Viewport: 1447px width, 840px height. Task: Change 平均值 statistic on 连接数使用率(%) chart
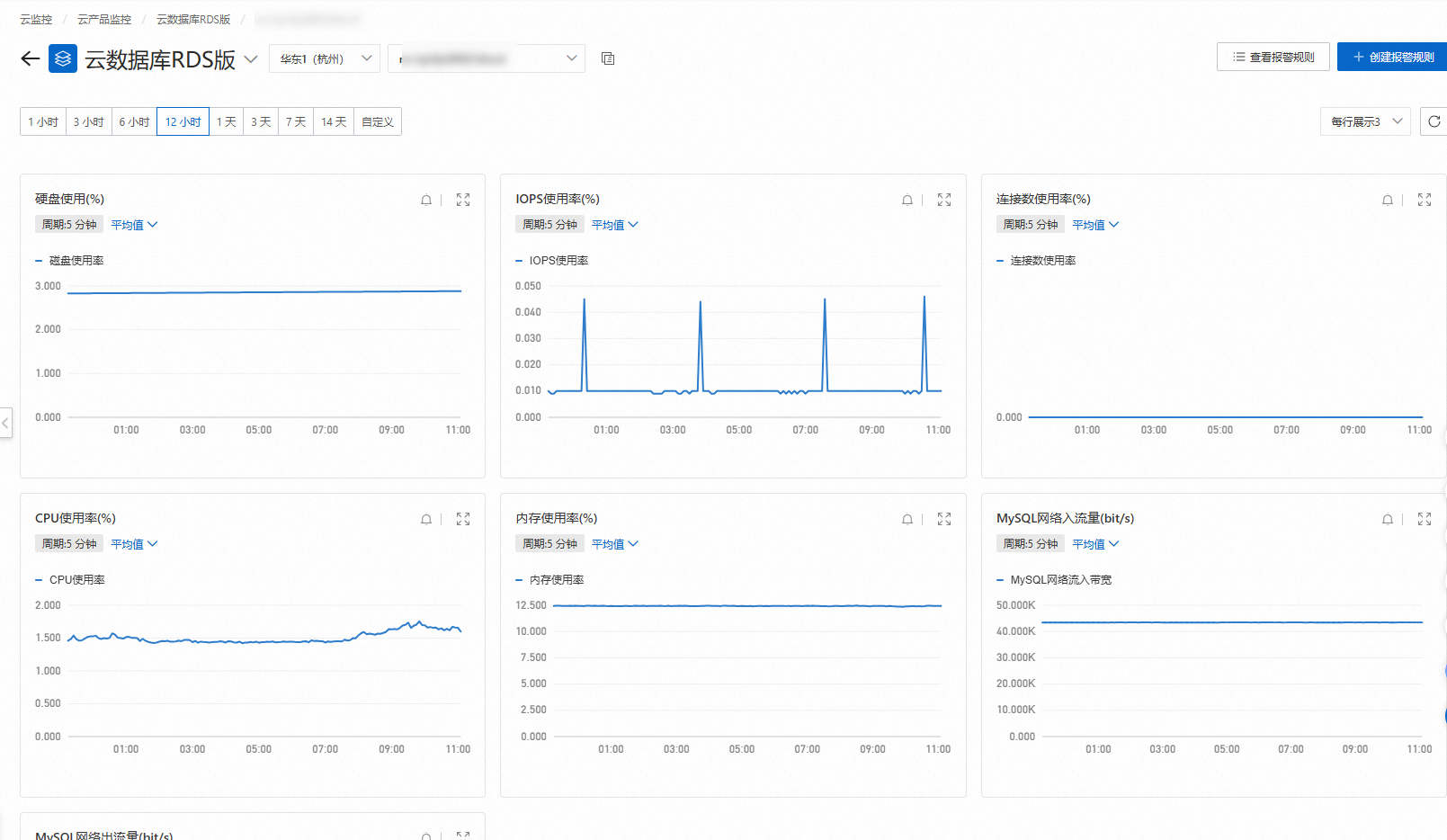point(1095,225)
